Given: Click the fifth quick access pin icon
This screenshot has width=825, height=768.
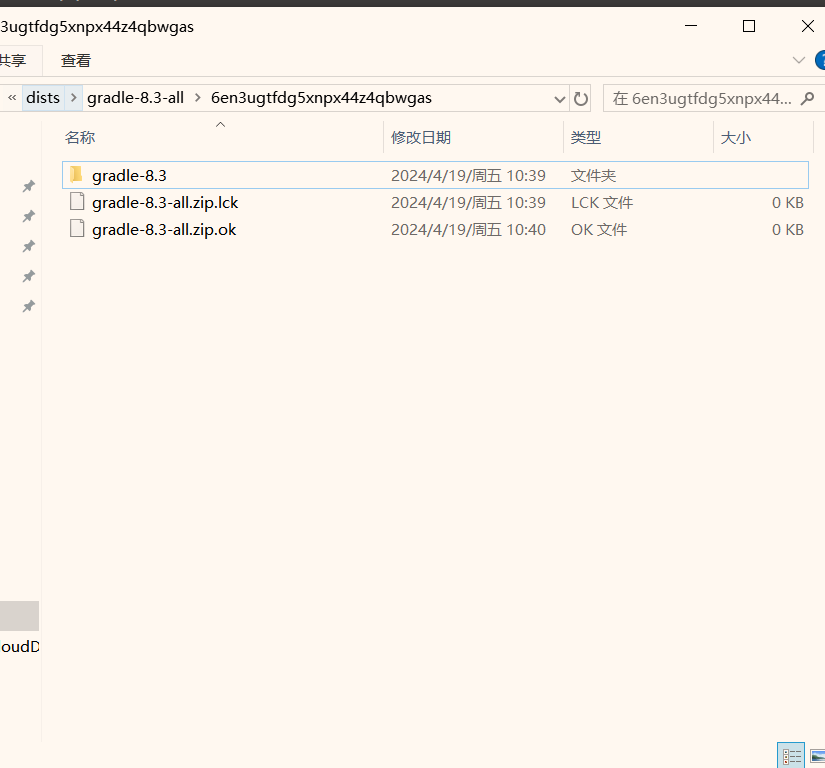Looking at the screenshot, I should 28,306.
